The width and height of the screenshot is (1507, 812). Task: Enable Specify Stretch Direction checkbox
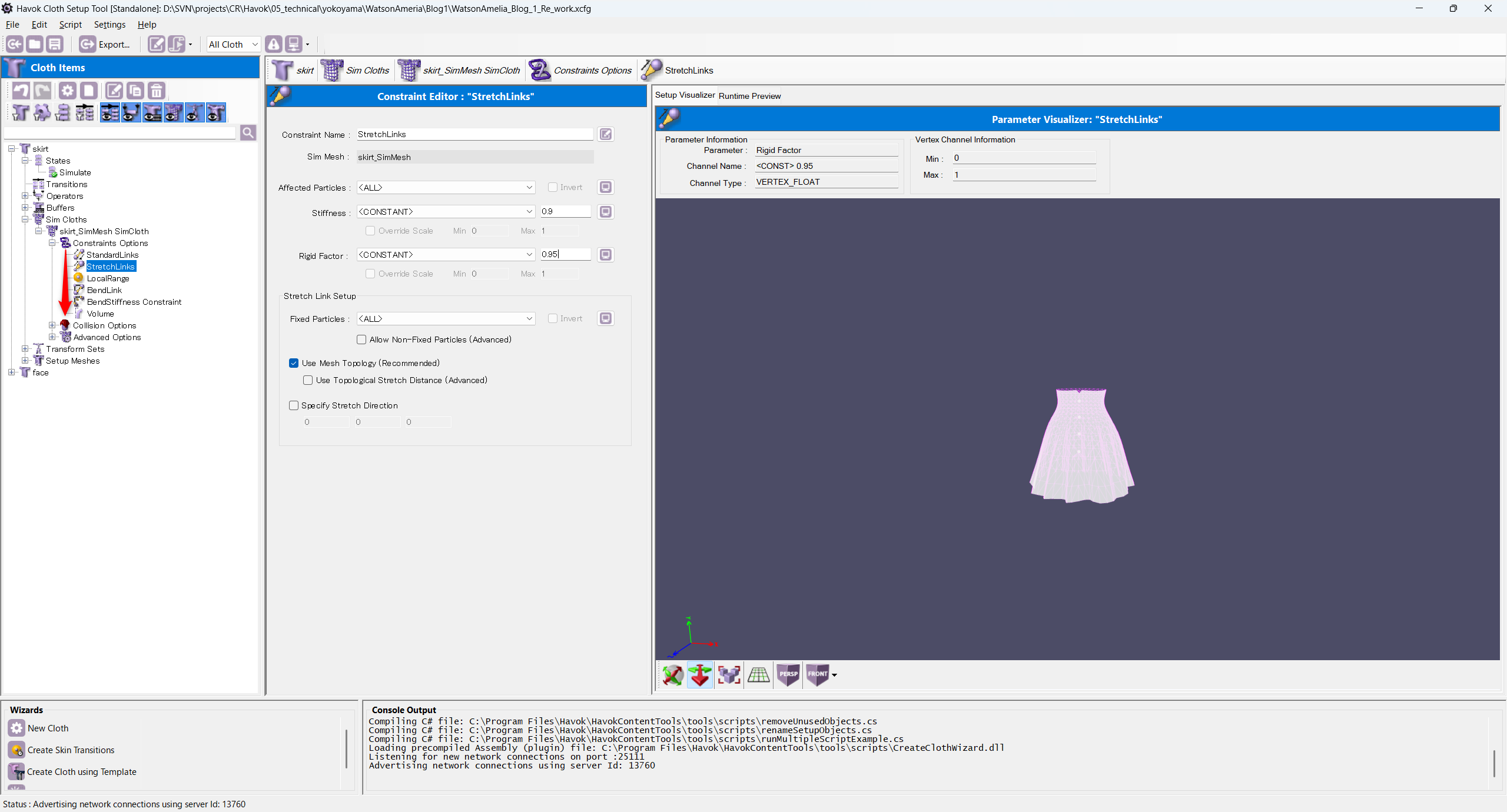point(294,405)
